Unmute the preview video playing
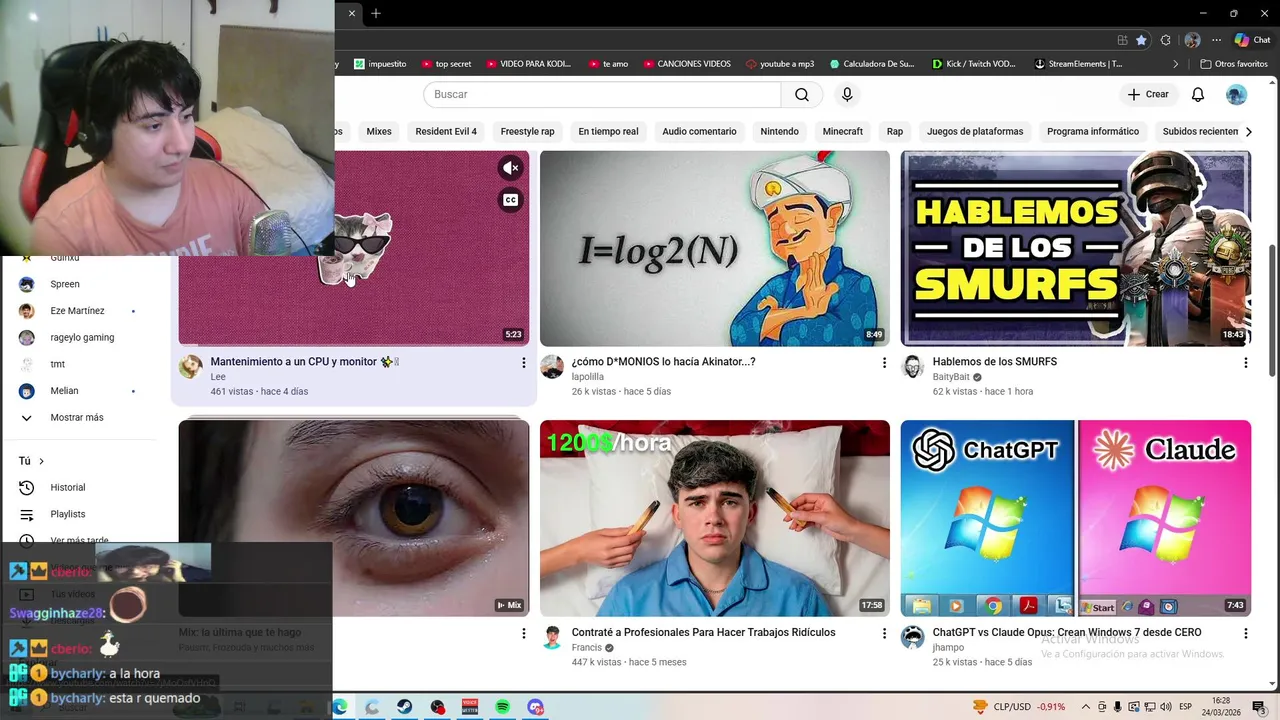Image resolution: width=1280 pixels, height=720 pixels. pos(510,168)
